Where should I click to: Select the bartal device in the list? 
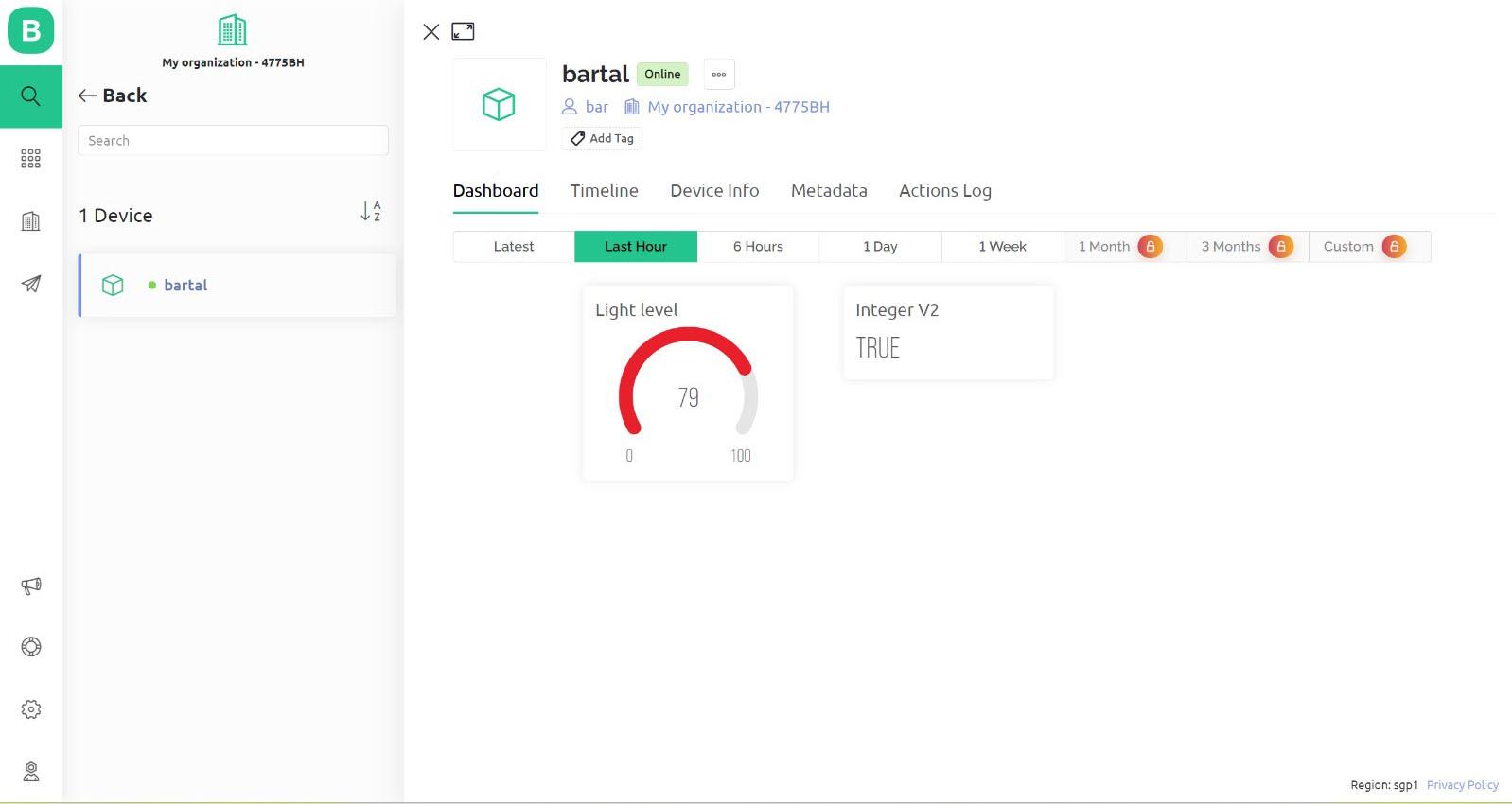pyautogui.click(x=237, y=285)
